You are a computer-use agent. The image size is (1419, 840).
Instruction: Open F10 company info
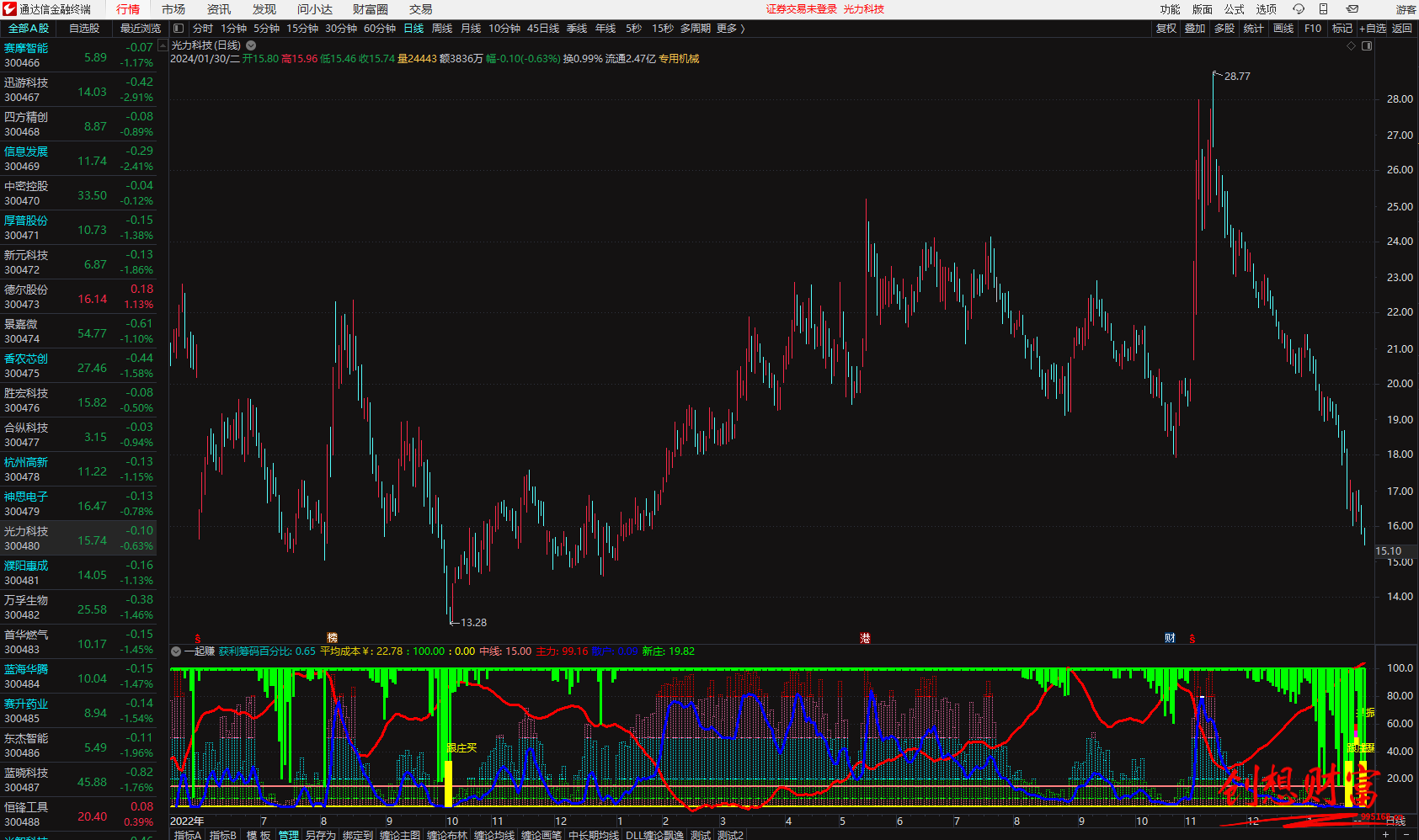(1313, 29)
